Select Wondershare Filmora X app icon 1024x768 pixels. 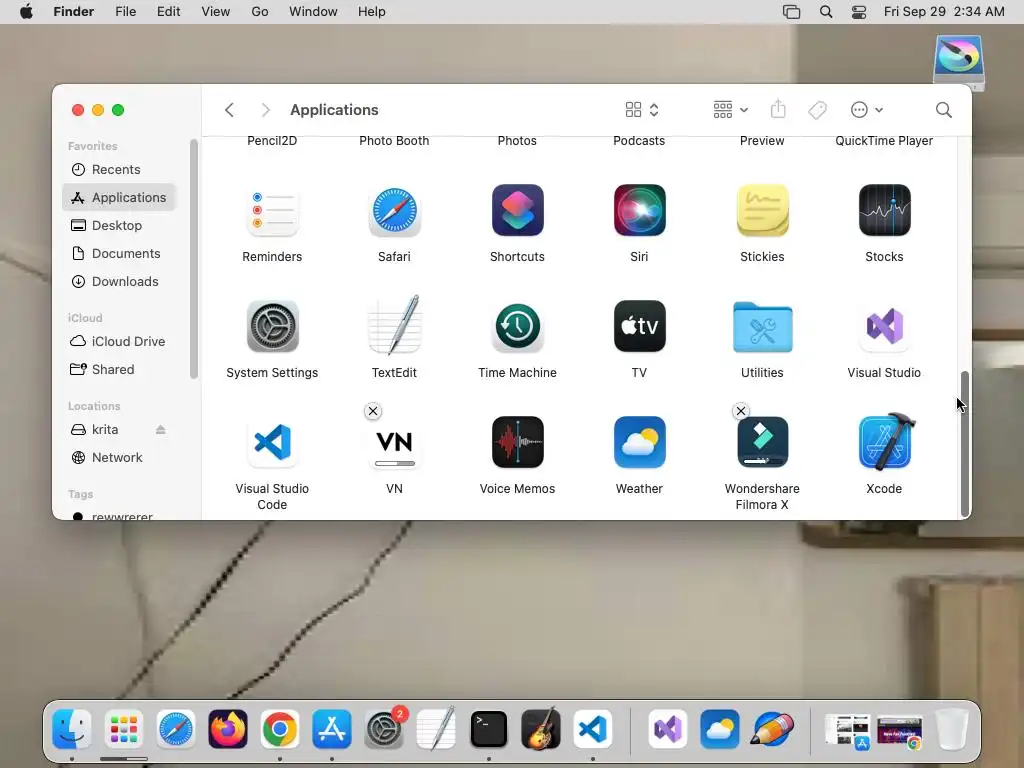click(762, 442)
